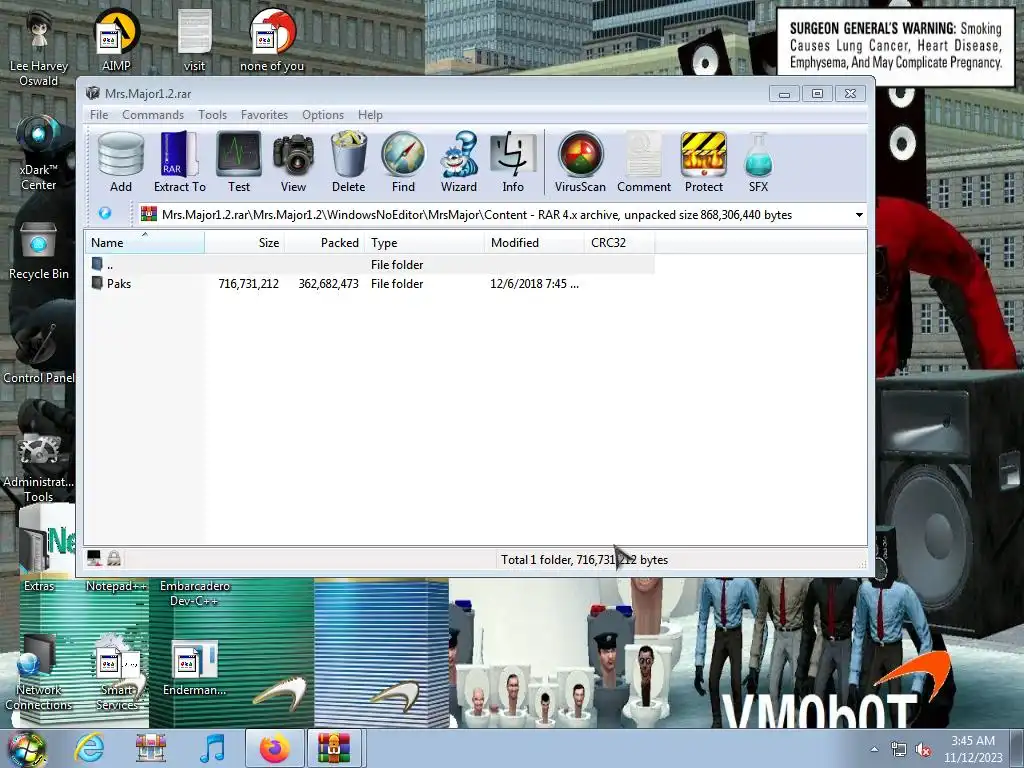1024x768 pixels.
Task: Run the Test archive tool
Action: pyautogui.click(x=239, y=162)
